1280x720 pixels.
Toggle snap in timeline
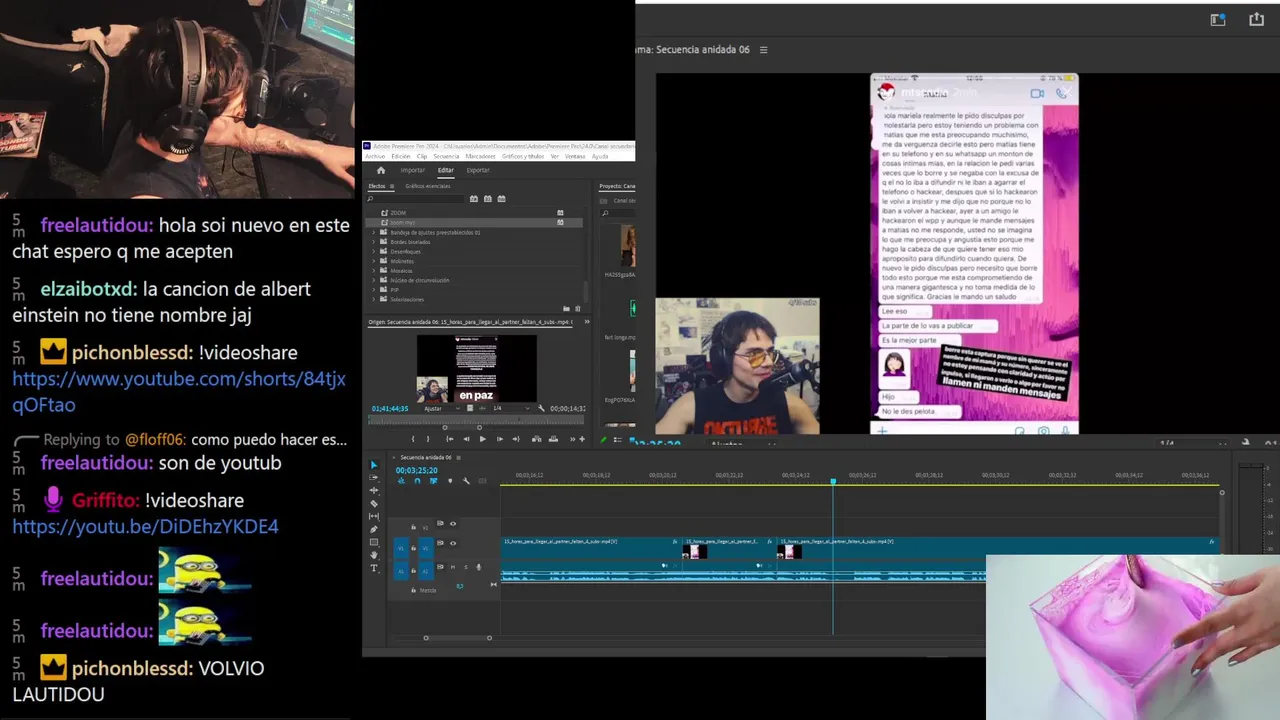[x=417, y=481]
